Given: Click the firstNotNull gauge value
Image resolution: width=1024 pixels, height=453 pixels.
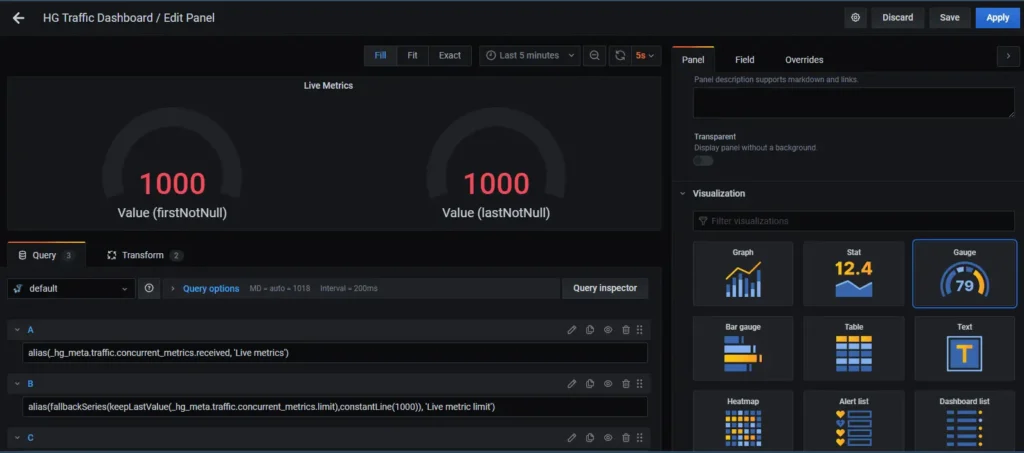Looking at the screenshot, I should [x=172, y=183].
